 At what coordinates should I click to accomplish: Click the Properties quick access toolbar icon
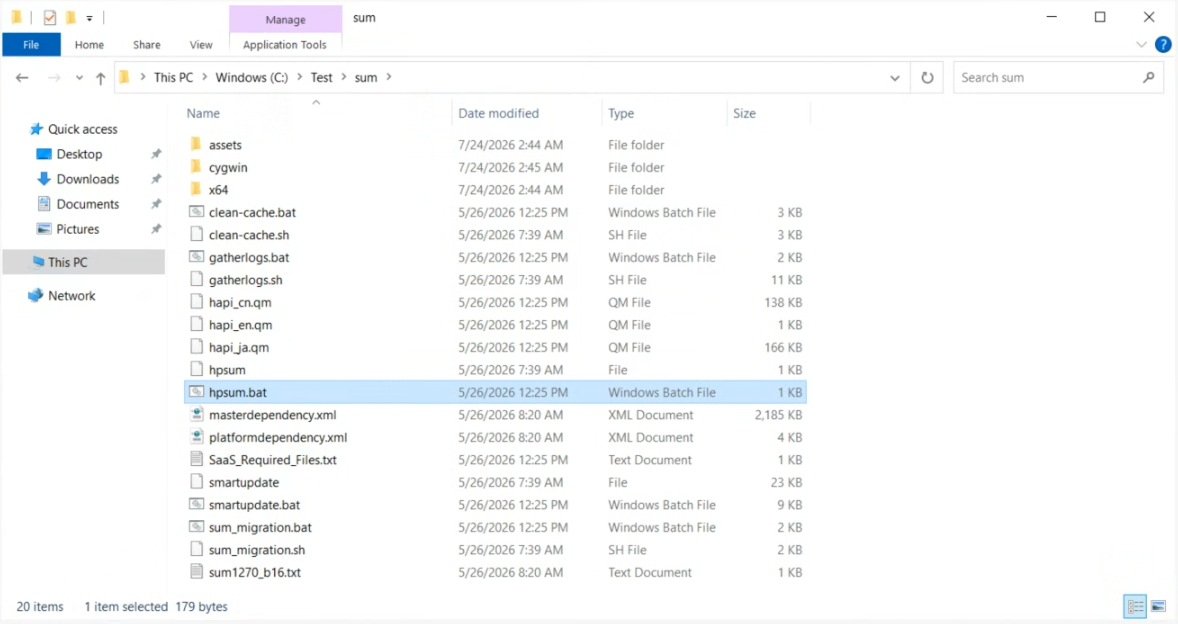(x=50, y=17)
